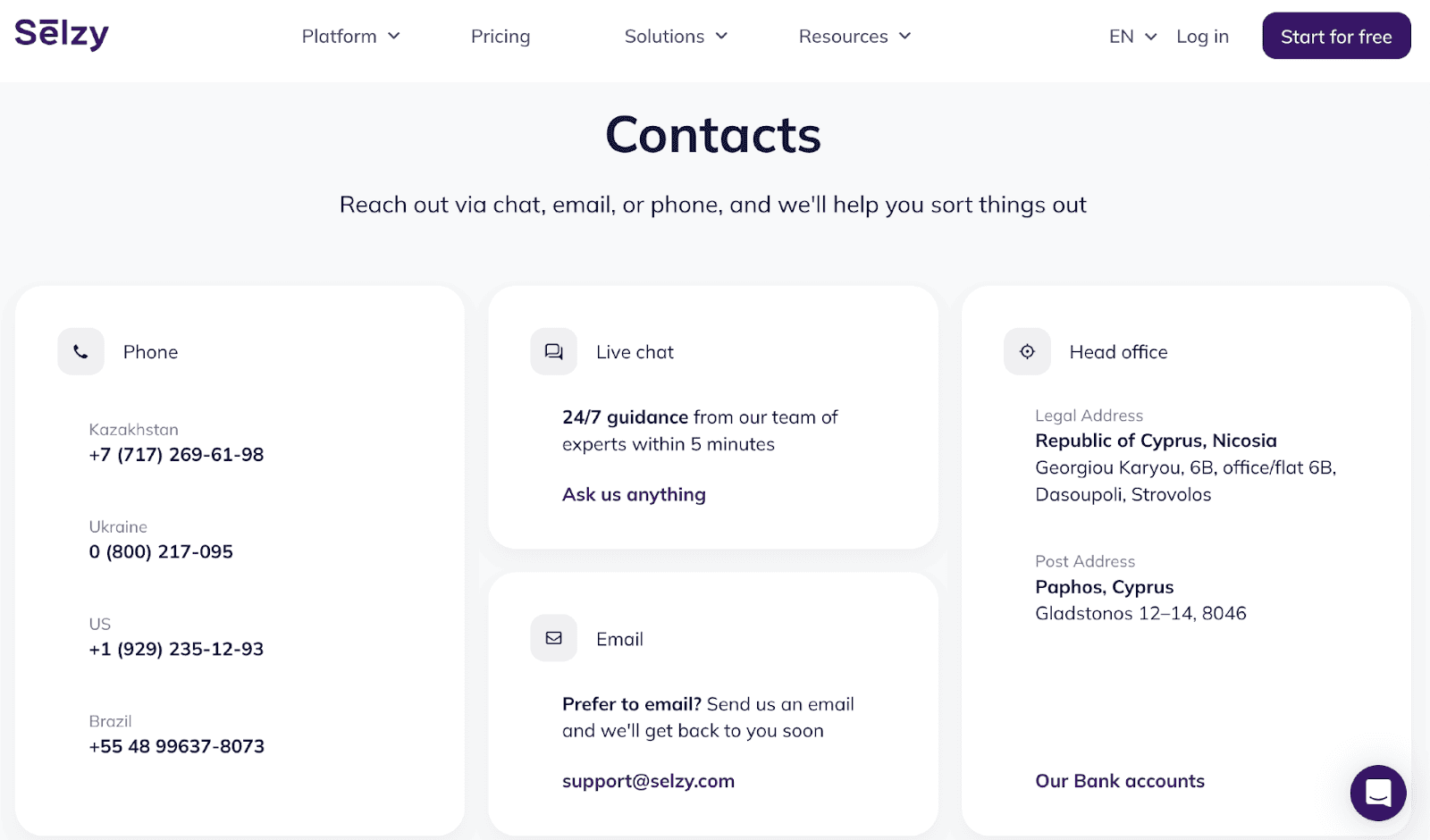The image size is (1430, 840).
Task: Open the Our Bank accounts link
Action: click(1120, 781)
